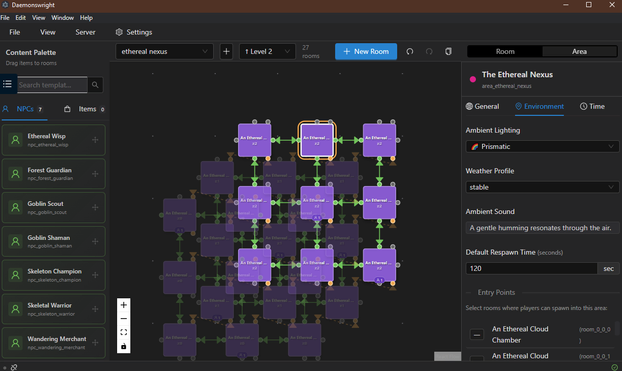The height and width of the screenshot is (371, 622).
Task: Open Settings with the gear icon
Action: 134,32
